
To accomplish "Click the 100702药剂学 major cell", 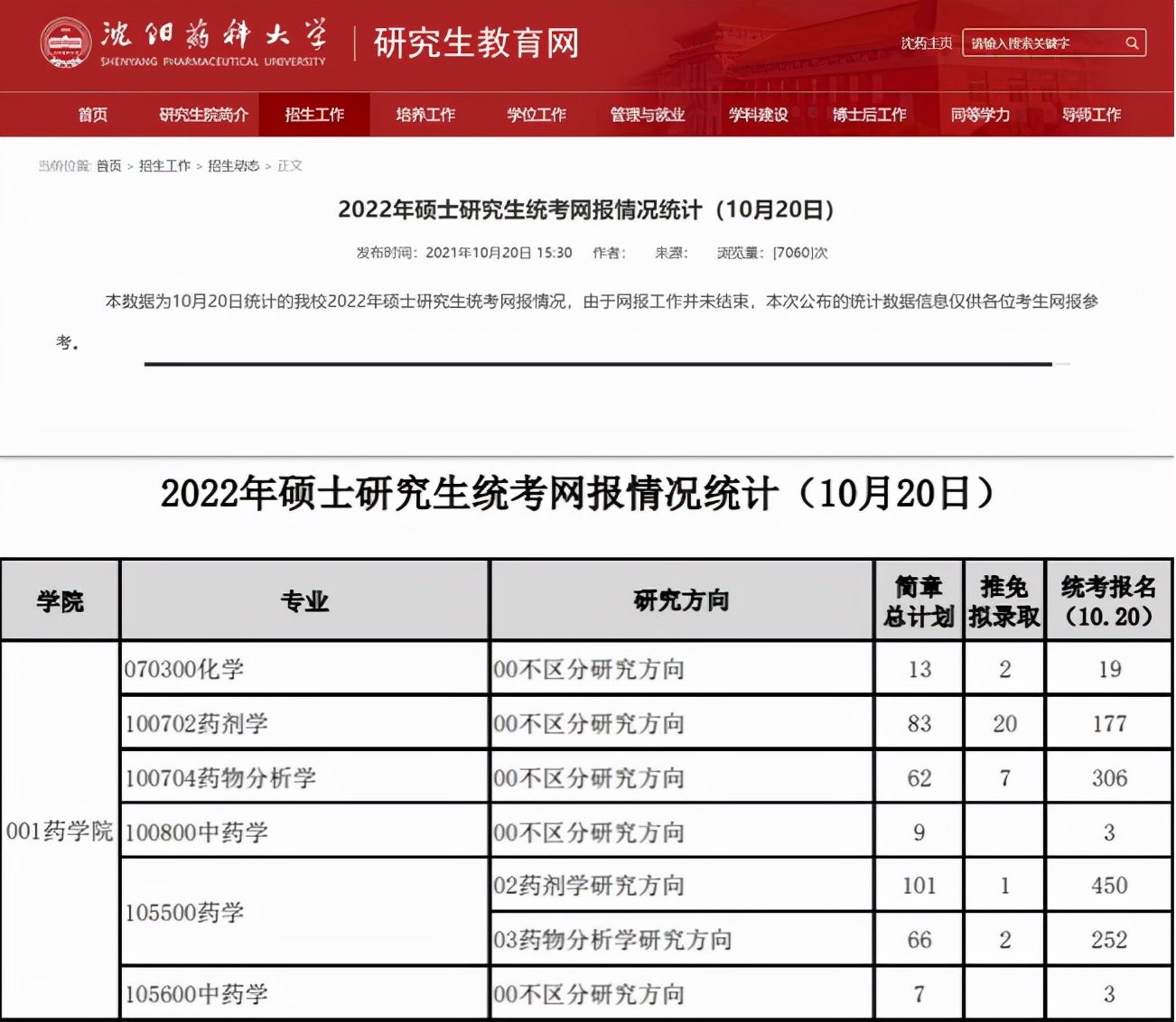I will [304, 723].
